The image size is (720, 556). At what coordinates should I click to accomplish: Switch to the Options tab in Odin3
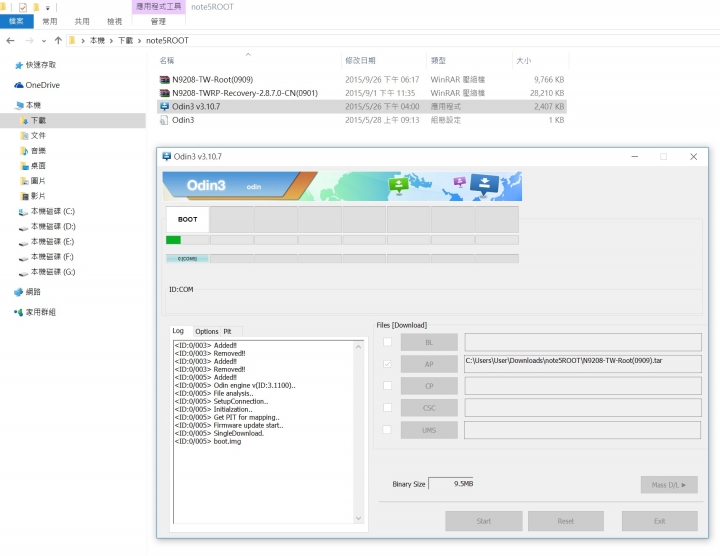[207, 331]
